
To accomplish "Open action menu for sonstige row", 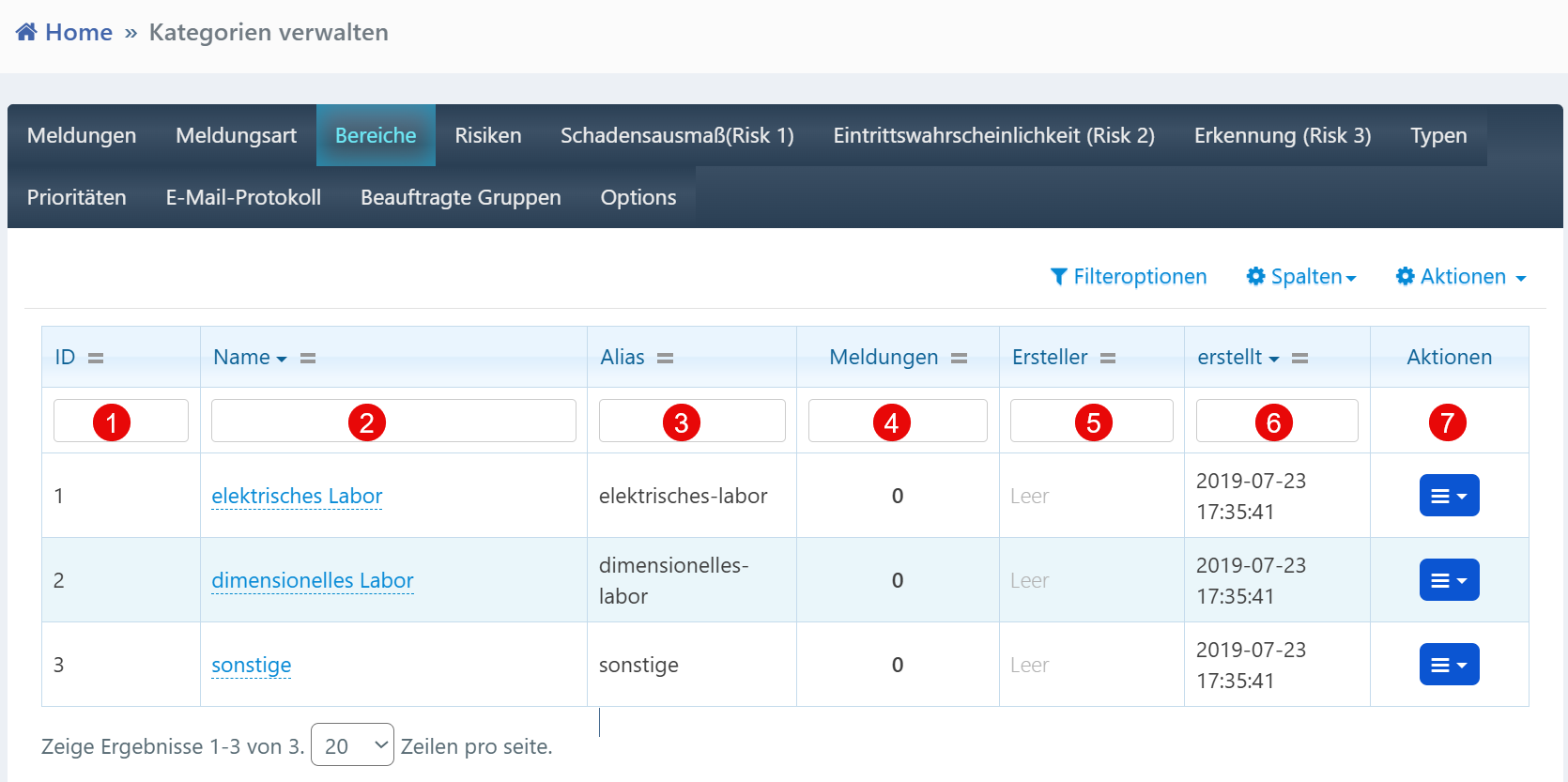I will point(1449,665).
